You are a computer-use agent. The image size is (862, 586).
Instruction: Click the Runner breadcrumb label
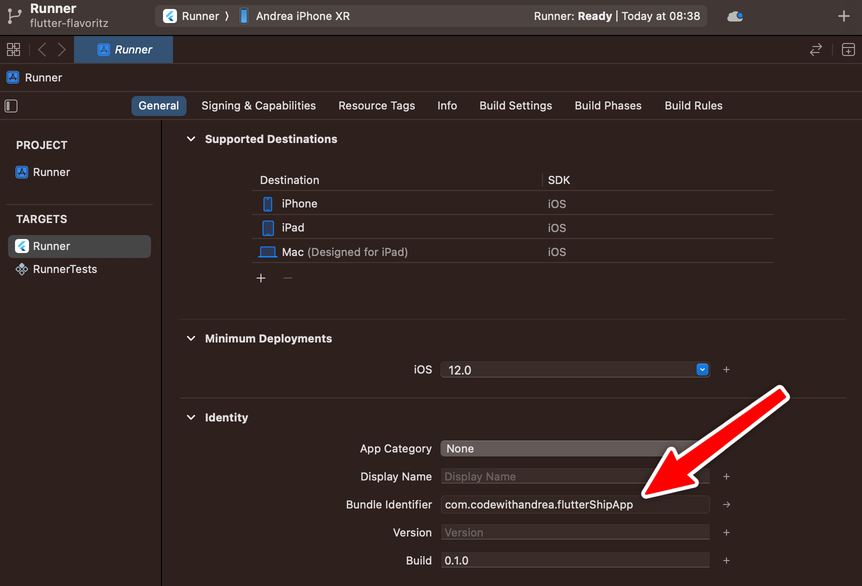[43, 78]
